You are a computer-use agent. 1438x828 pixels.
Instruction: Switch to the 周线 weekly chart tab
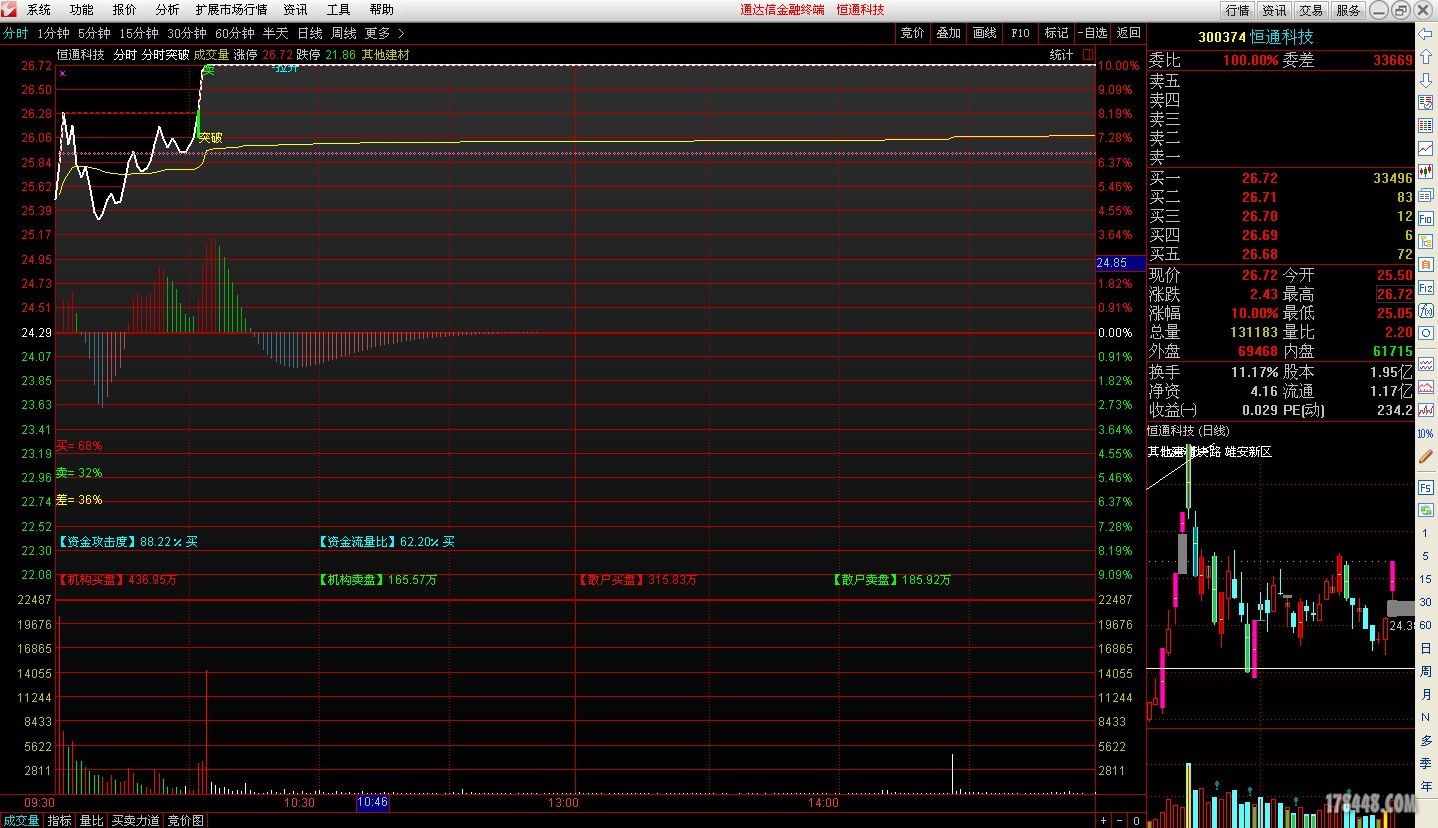344,33
